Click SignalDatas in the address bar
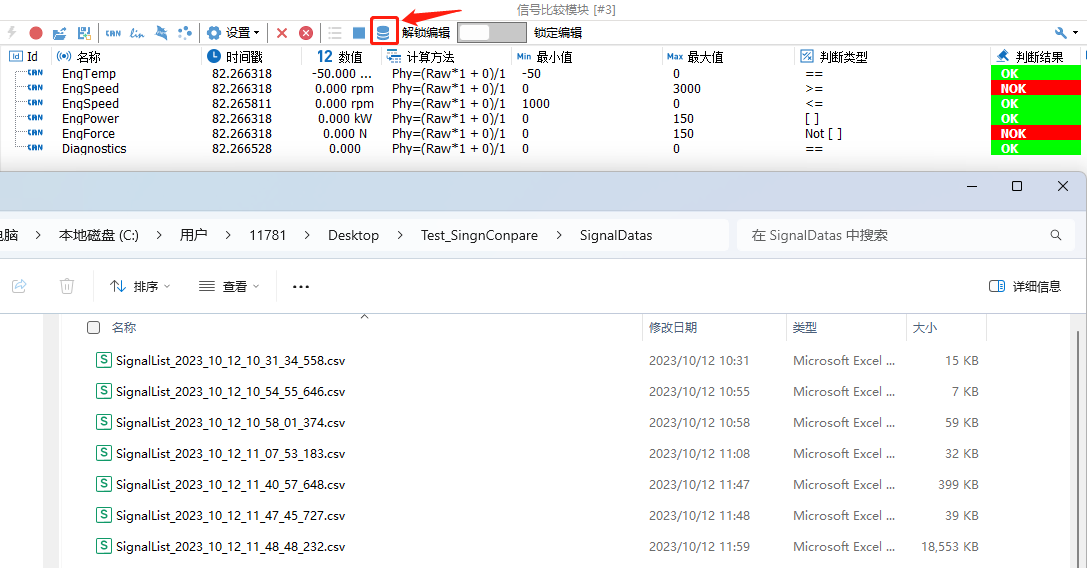Viewport: 1087px width, 568px height. click(x=616, y=235)
